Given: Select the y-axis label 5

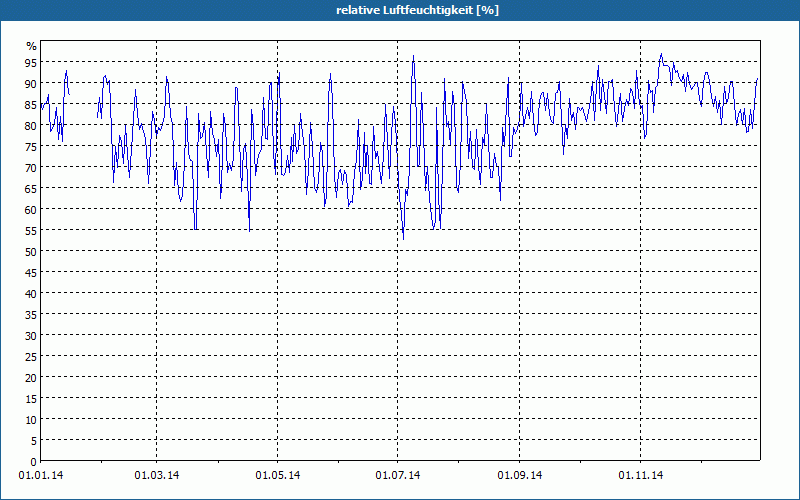Looking at the screenshot, I should point(34,441).
